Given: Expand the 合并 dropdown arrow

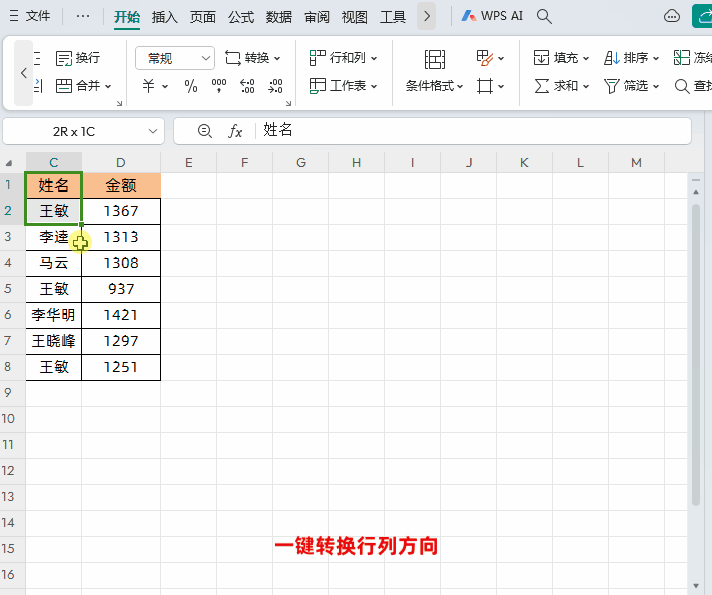Looking at the screenshot, I should [108, 86].
